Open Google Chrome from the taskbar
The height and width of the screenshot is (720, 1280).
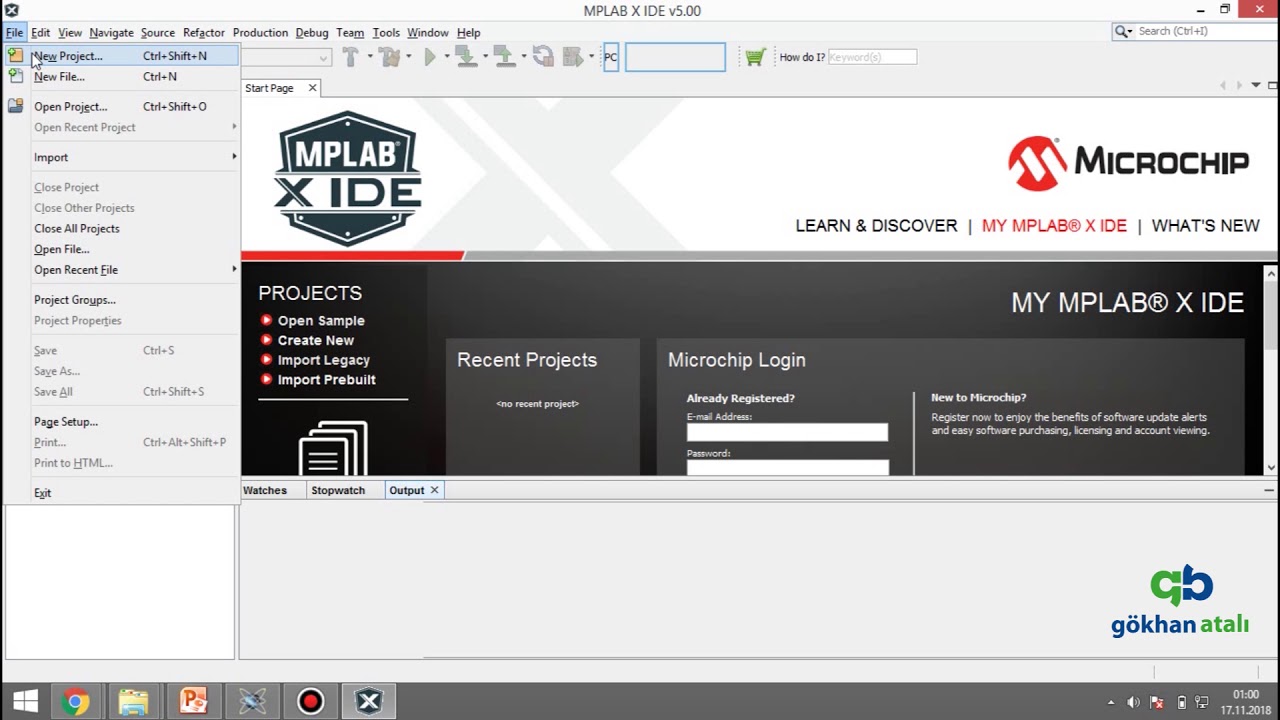[75, 702]
